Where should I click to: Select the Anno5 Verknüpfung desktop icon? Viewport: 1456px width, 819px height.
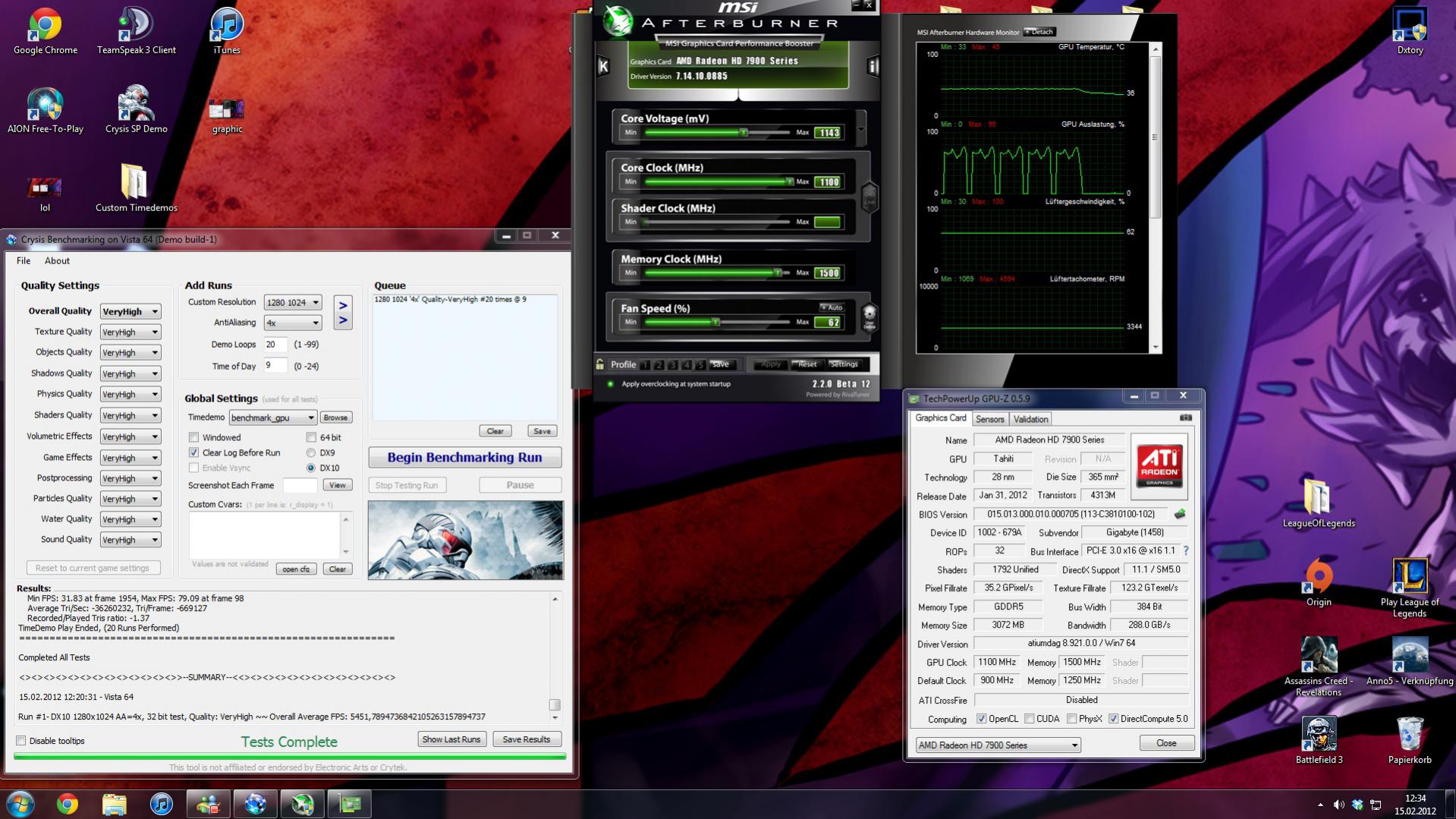(1410, 662)
